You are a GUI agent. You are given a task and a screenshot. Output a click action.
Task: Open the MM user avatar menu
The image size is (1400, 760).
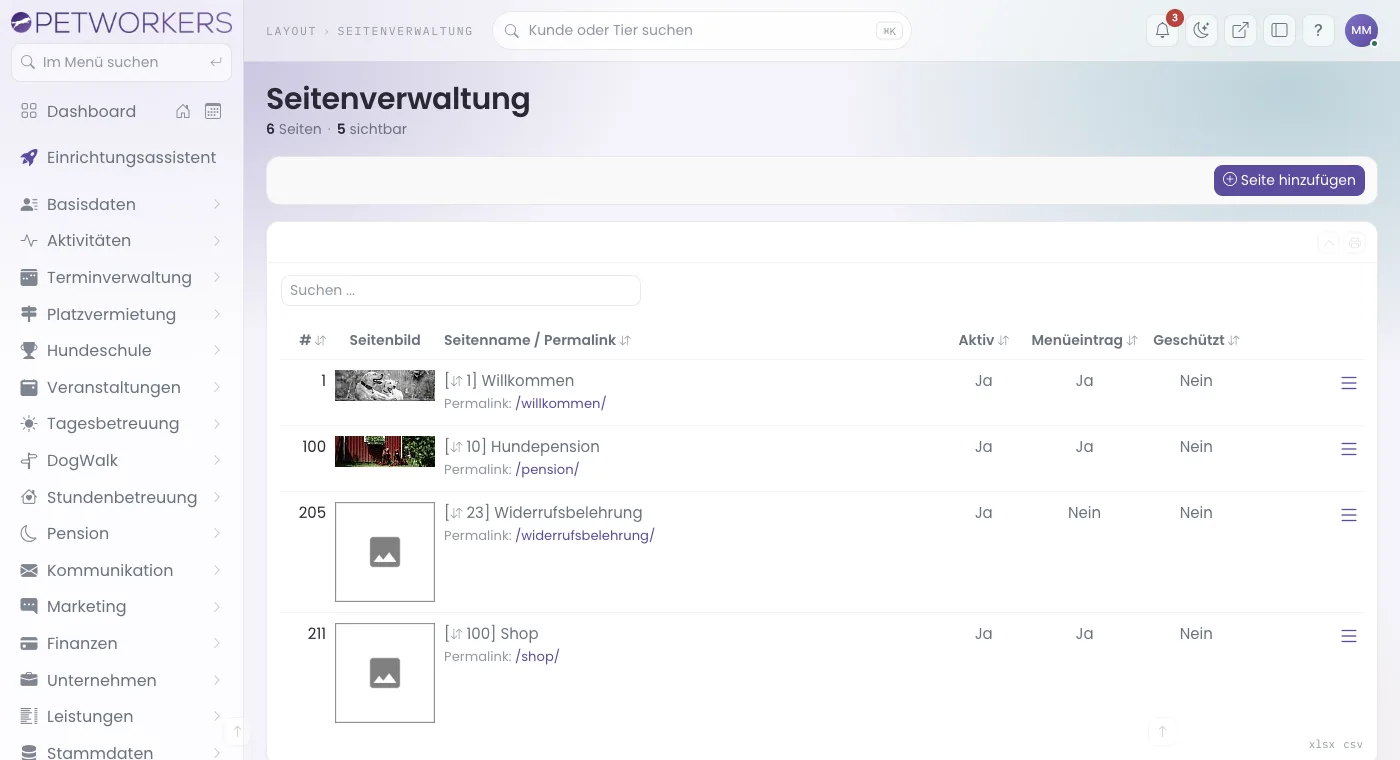coord(1361,31)
